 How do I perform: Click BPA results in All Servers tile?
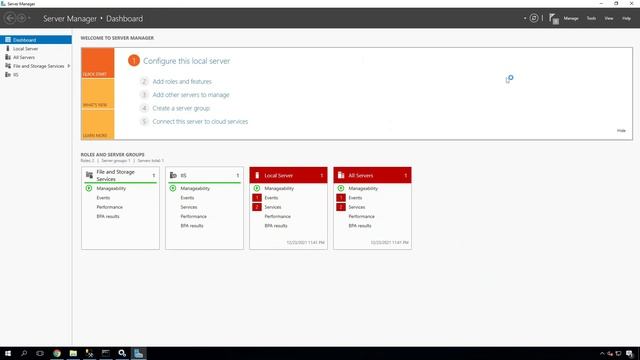pyautogui.click(x=360, y=226)
